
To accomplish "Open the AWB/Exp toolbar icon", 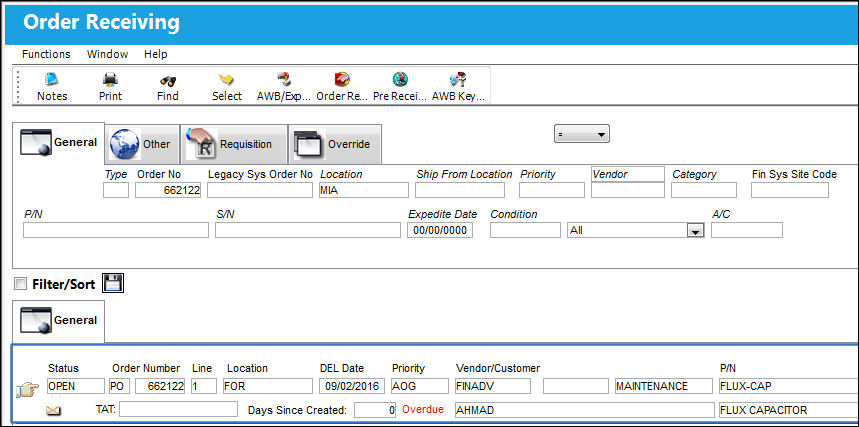I will [x=283, y=87].
